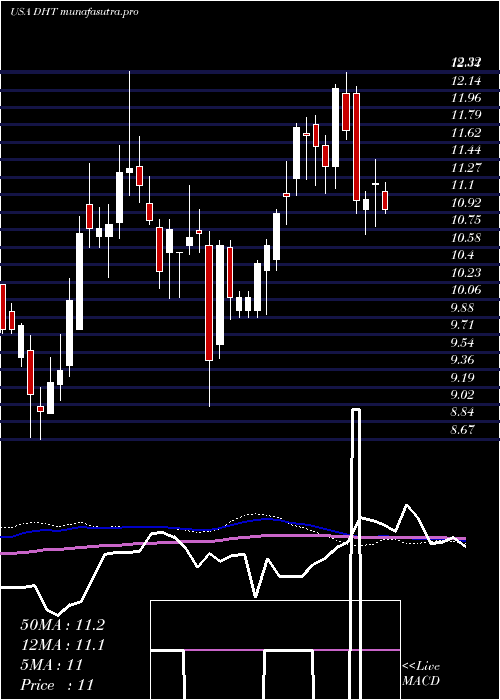Select the 10.58 price axis label
This screenshot has height=700, width=500.
coord(466,238)
